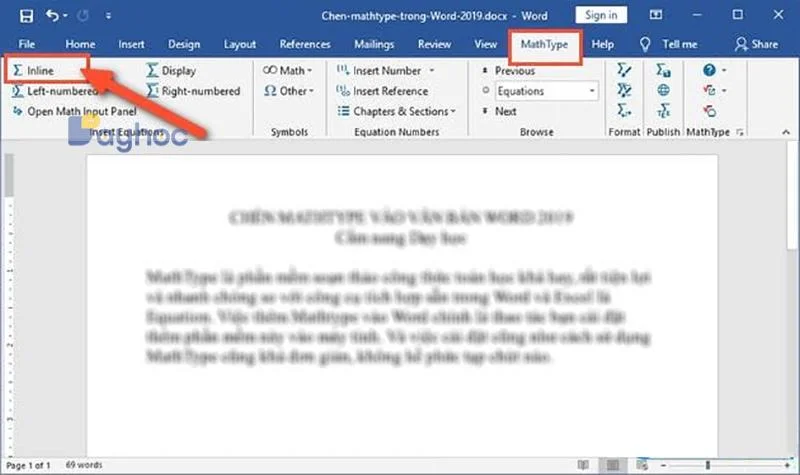The image size is (800, 475).
Task: Click Insert Reference button
Action: 382,91
